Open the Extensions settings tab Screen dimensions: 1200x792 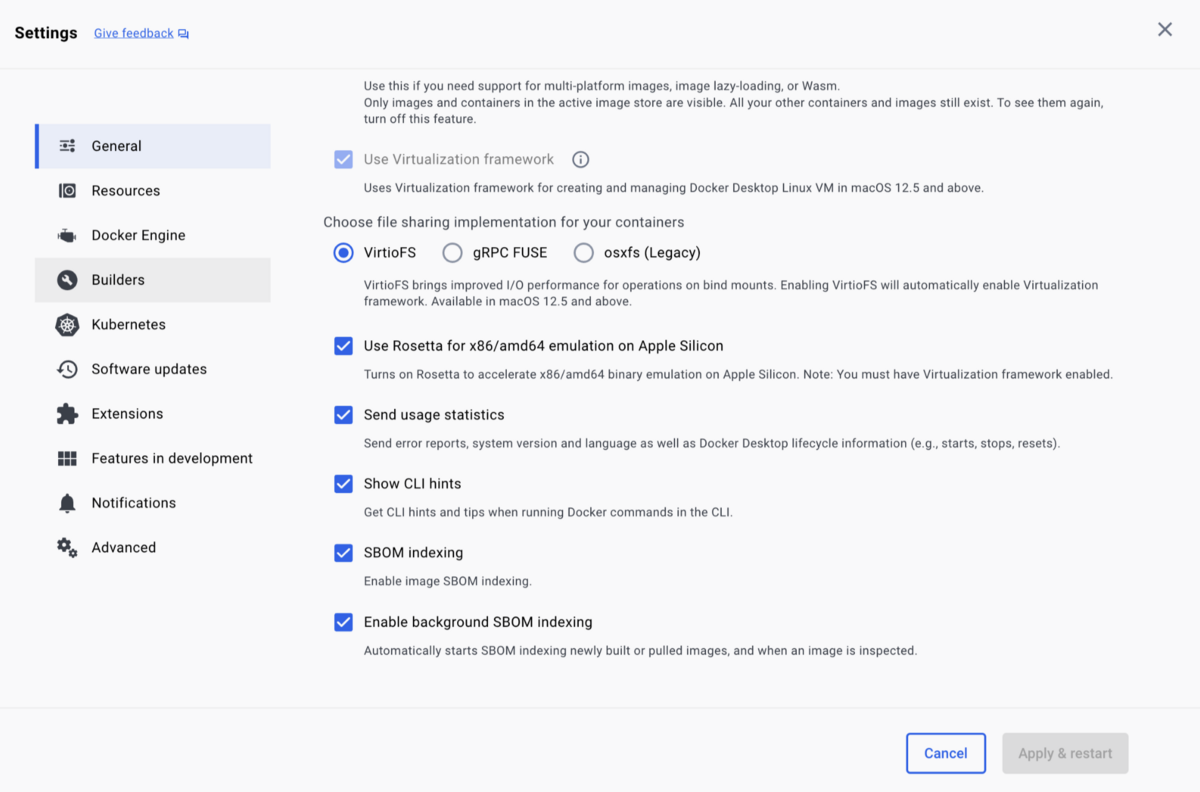pos(153,414)
